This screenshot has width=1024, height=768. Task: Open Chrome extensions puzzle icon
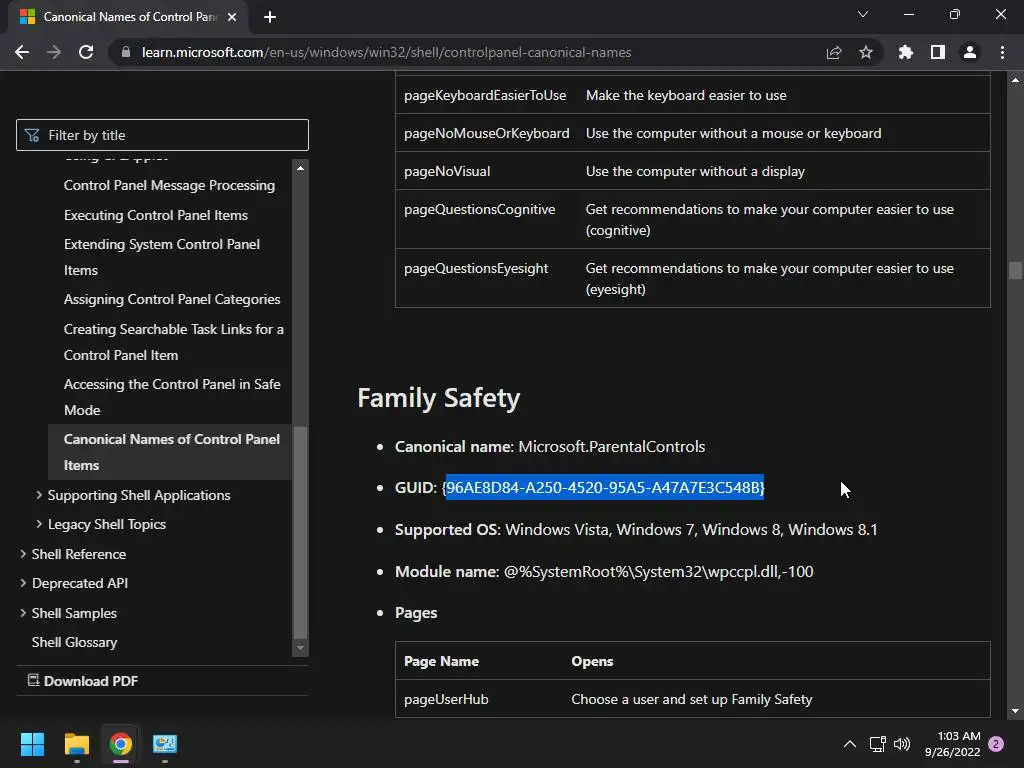coord(906,52)
